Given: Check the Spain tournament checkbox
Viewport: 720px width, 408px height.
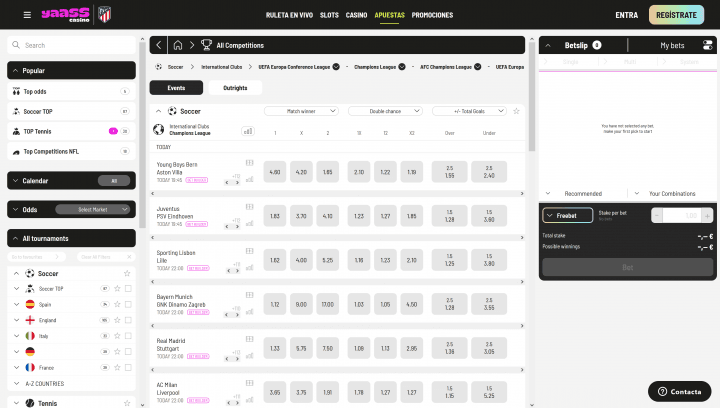Looking at the screenshot, I should 128,304.
